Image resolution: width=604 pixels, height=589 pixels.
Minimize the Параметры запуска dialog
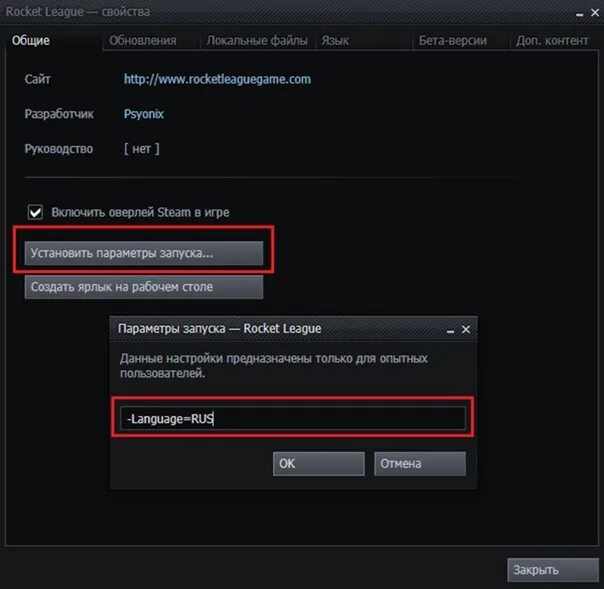pyautogui.click(x=450, y=330)
